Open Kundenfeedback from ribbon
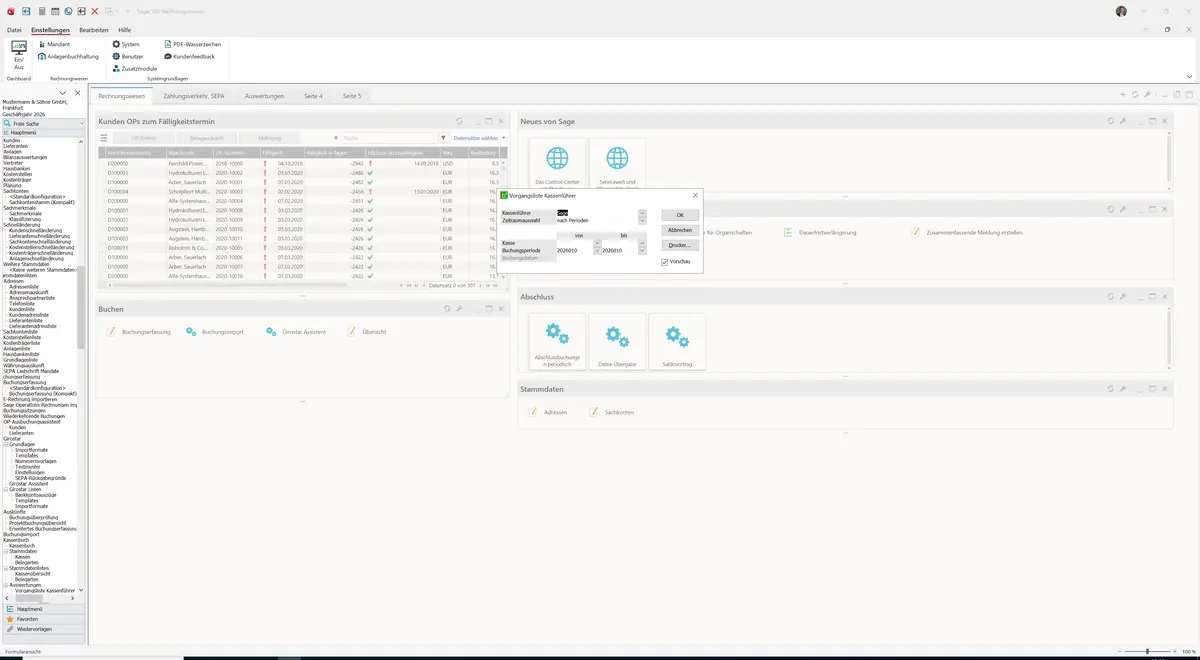Viewport: 1200px width, 660px height. click(188, 56)
